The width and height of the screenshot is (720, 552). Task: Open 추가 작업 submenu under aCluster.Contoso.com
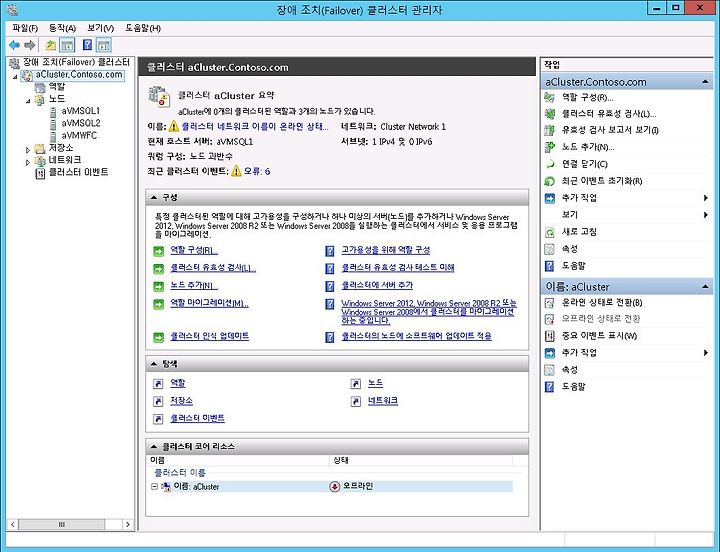pos(705,198)
